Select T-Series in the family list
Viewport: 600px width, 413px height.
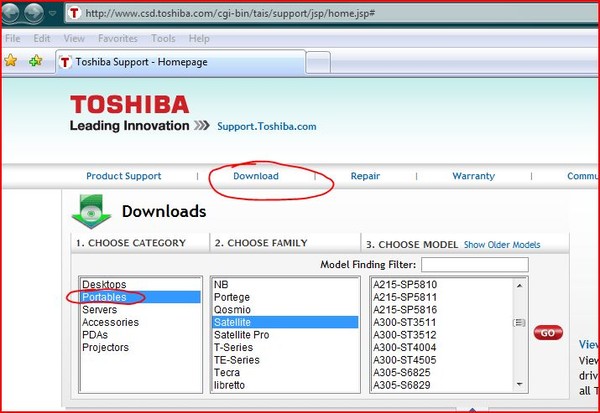click(x=285, y=348)
